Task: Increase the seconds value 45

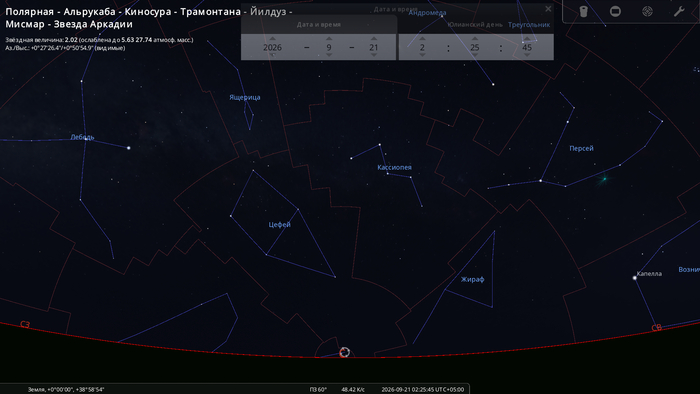Action: 527,39
